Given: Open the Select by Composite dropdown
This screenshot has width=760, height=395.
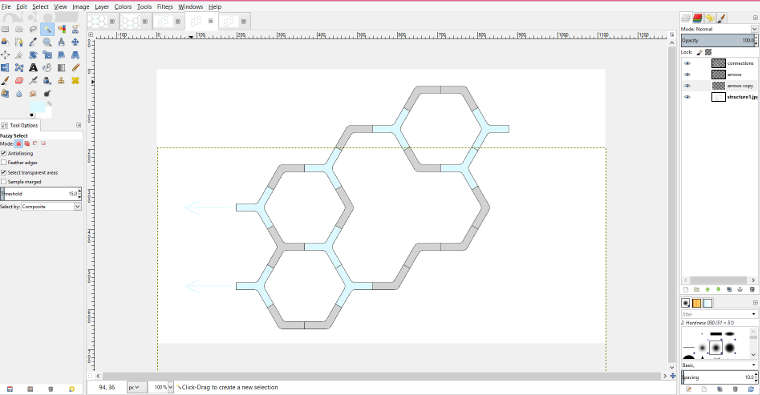Looking at the screenshot, I should (51, 206).
